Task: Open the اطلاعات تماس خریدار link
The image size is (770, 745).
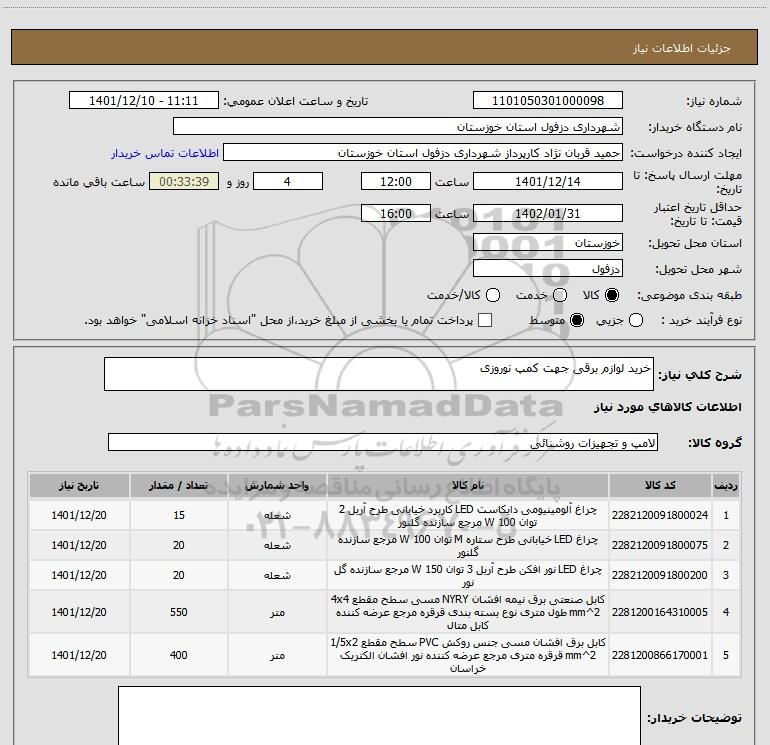Action: pyautogui.click(x=165, y=153)
